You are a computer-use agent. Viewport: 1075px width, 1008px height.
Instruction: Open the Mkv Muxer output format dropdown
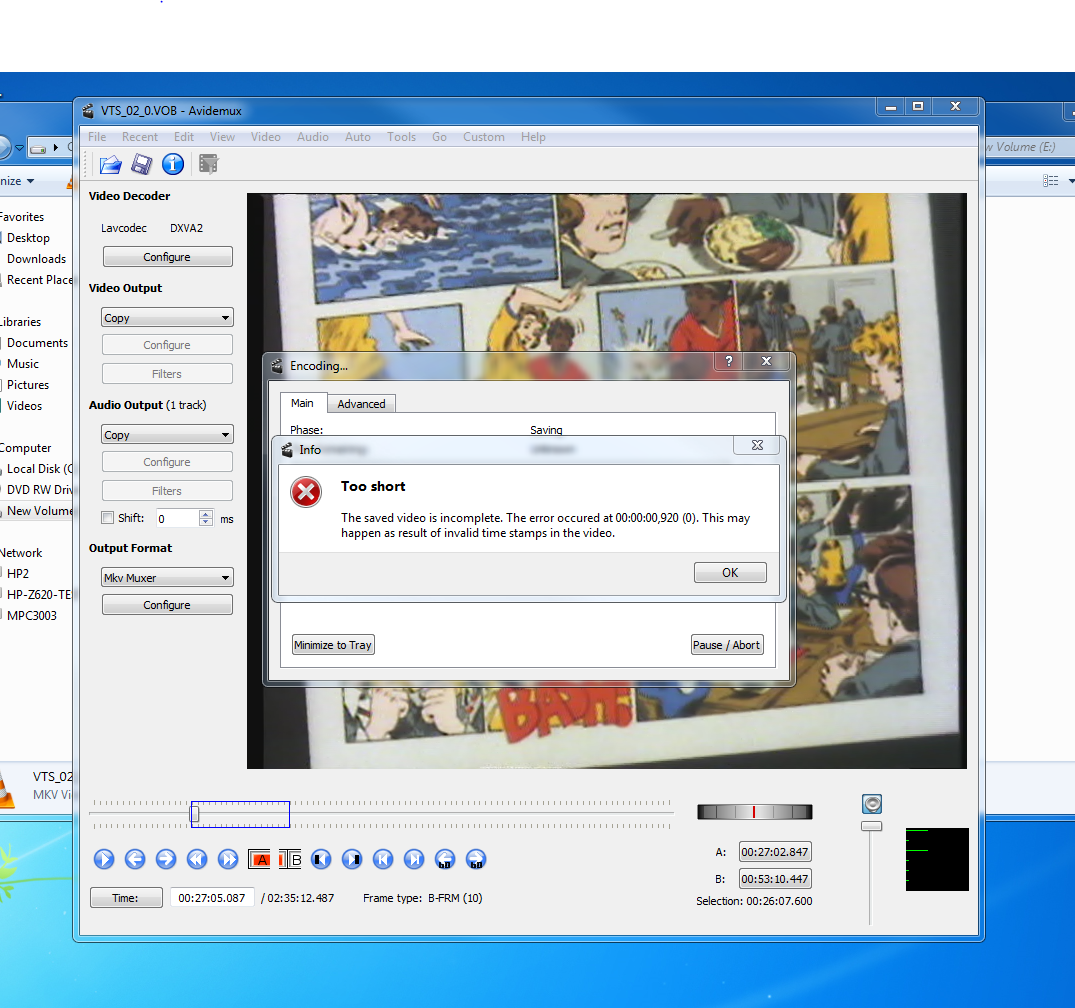pos(167,577)
